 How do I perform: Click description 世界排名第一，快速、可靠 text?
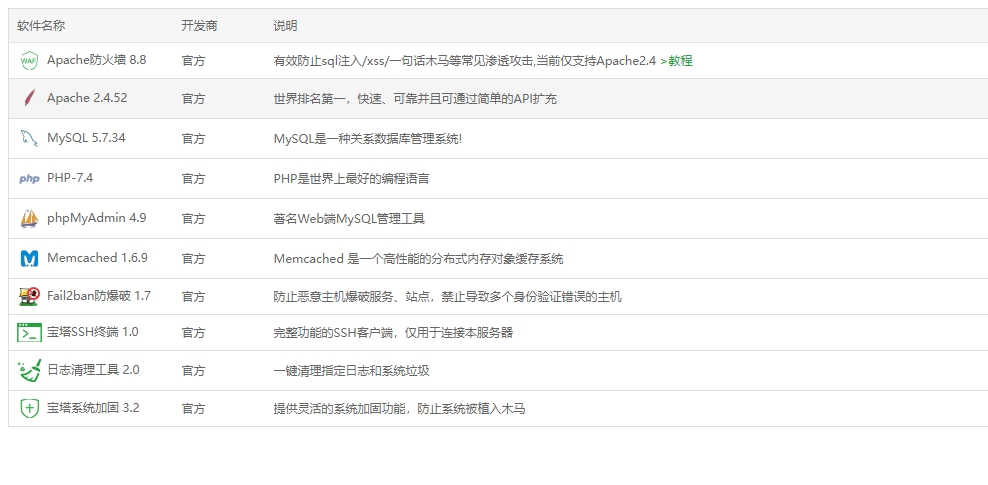click(x=415, y=98)
